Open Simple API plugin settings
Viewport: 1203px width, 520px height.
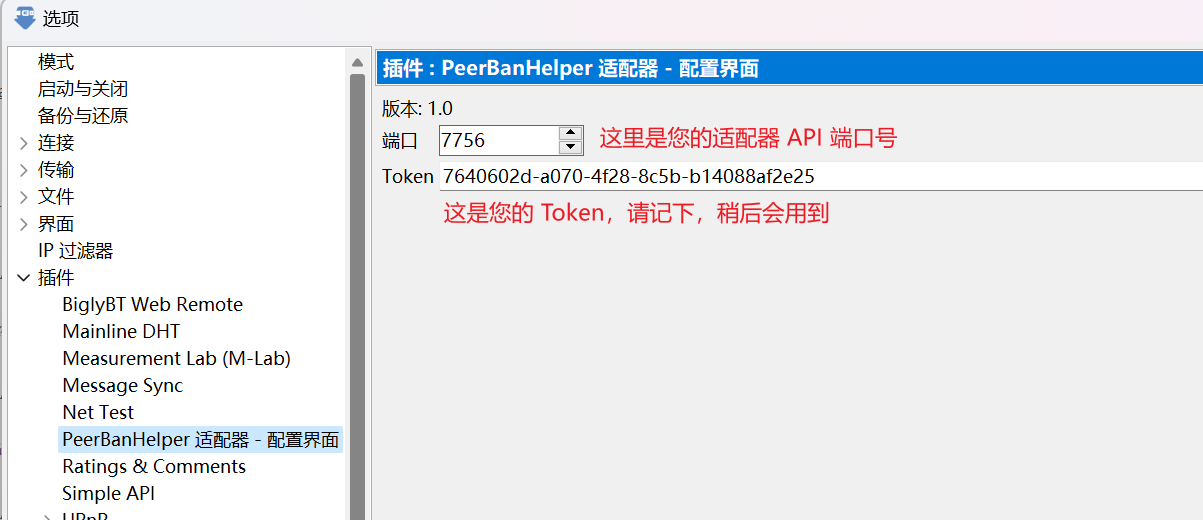(108, 494)
